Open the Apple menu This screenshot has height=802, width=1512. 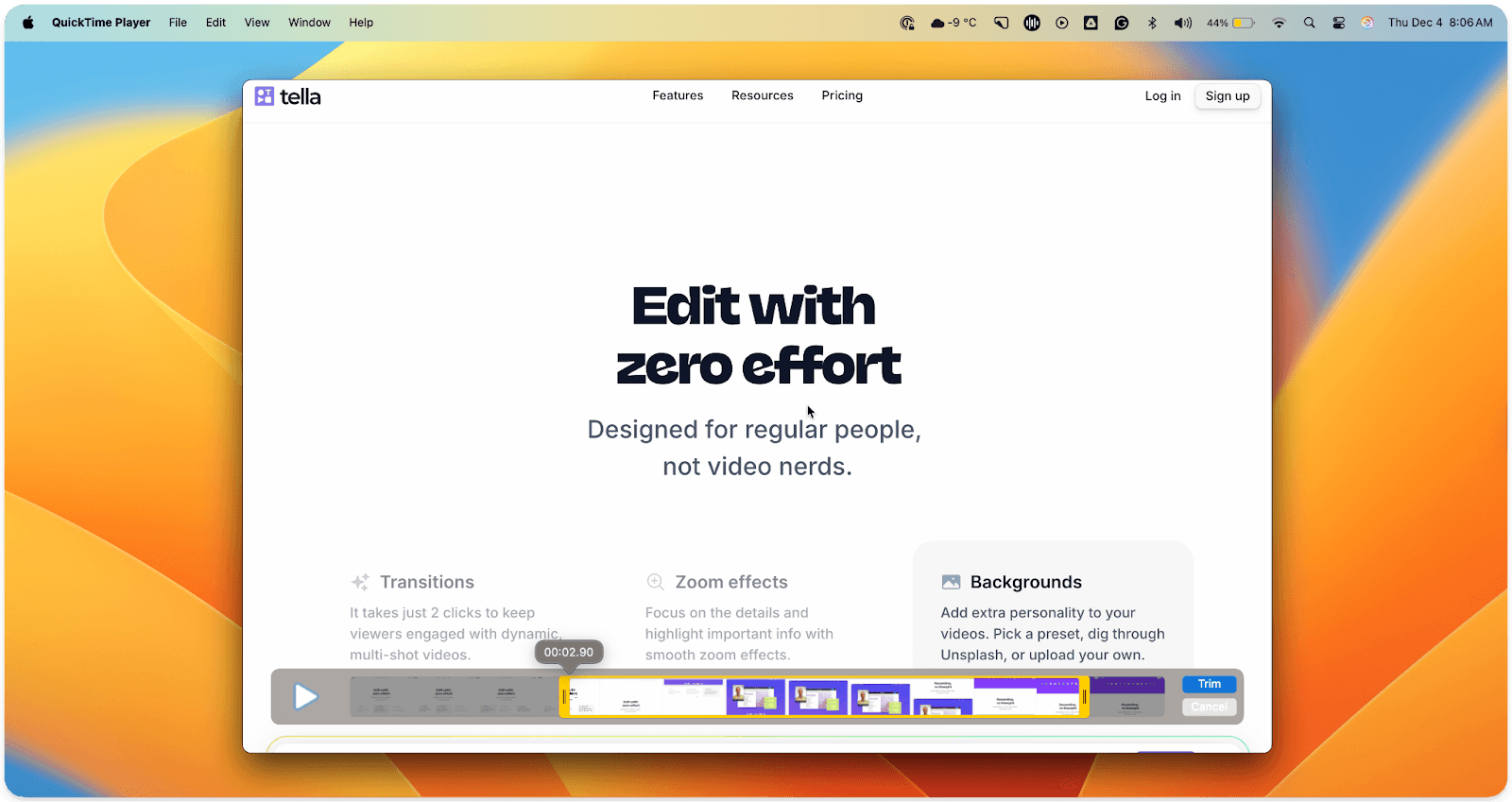pos(28,23)
